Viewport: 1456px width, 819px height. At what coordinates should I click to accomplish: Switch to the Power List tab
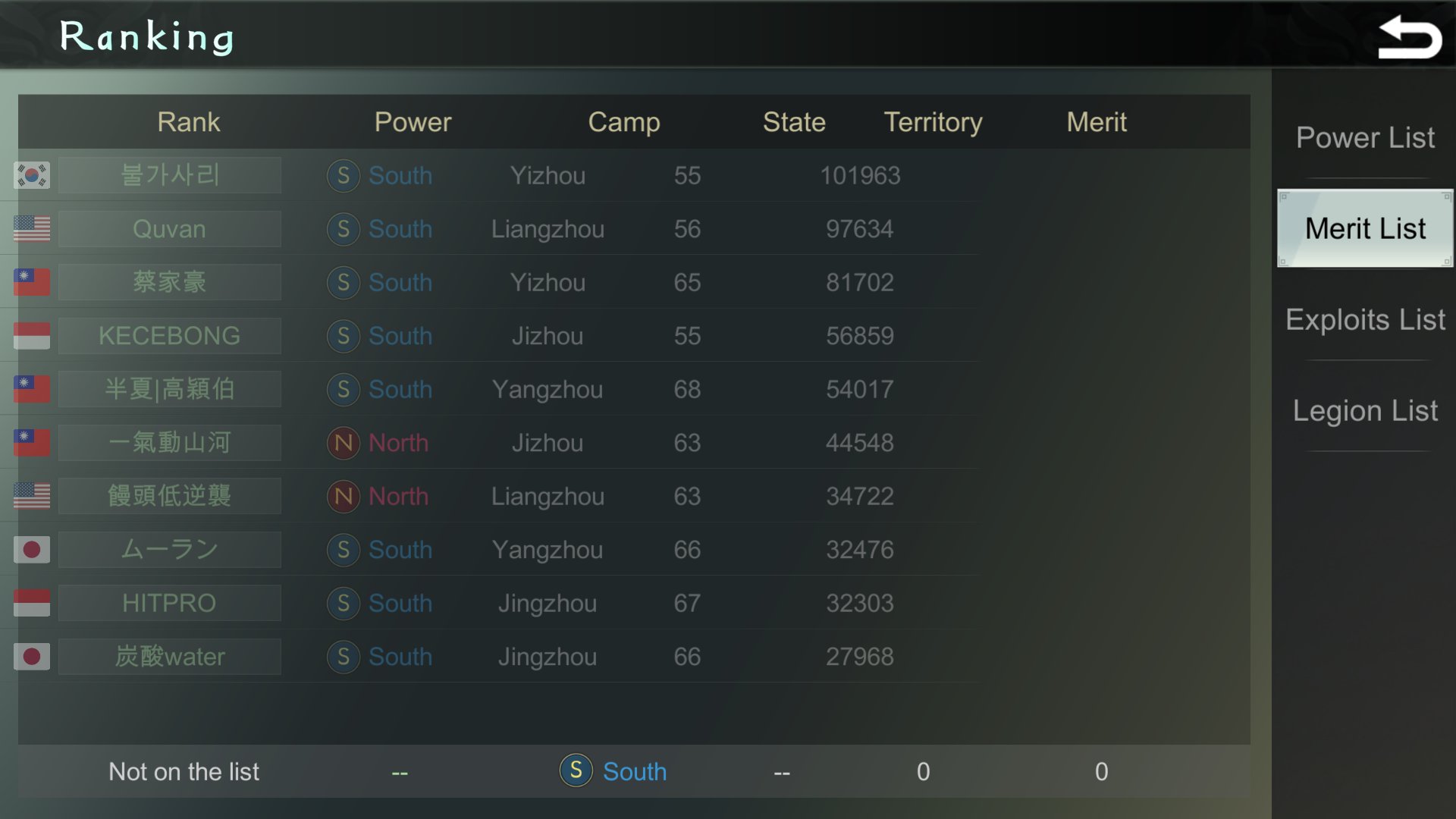tap(1365, 138)
